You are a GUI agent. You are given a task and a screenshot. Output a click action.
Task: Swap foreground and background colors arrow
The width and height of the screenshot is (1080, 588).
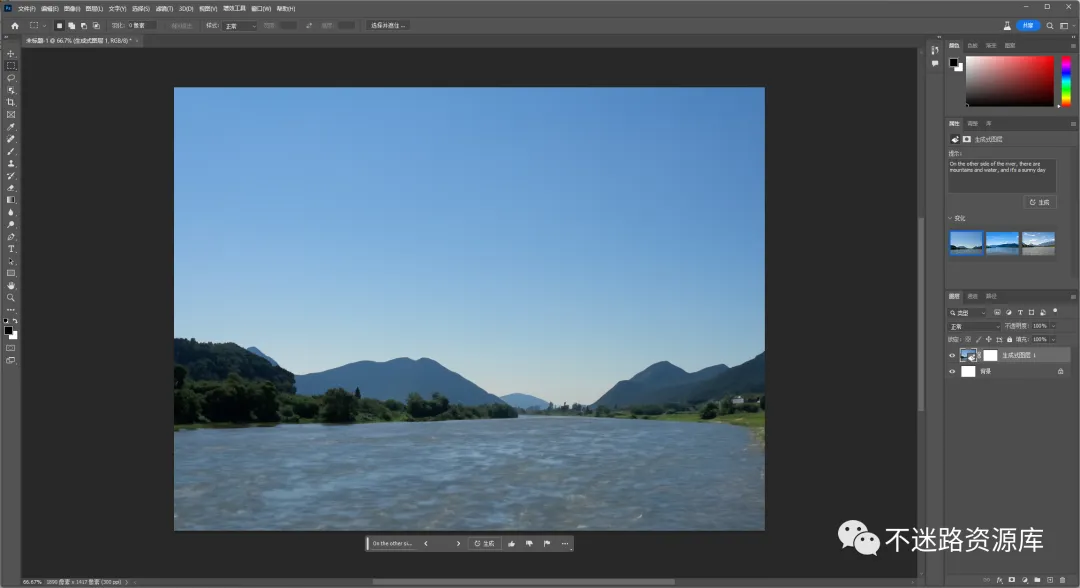coord(15,321)
